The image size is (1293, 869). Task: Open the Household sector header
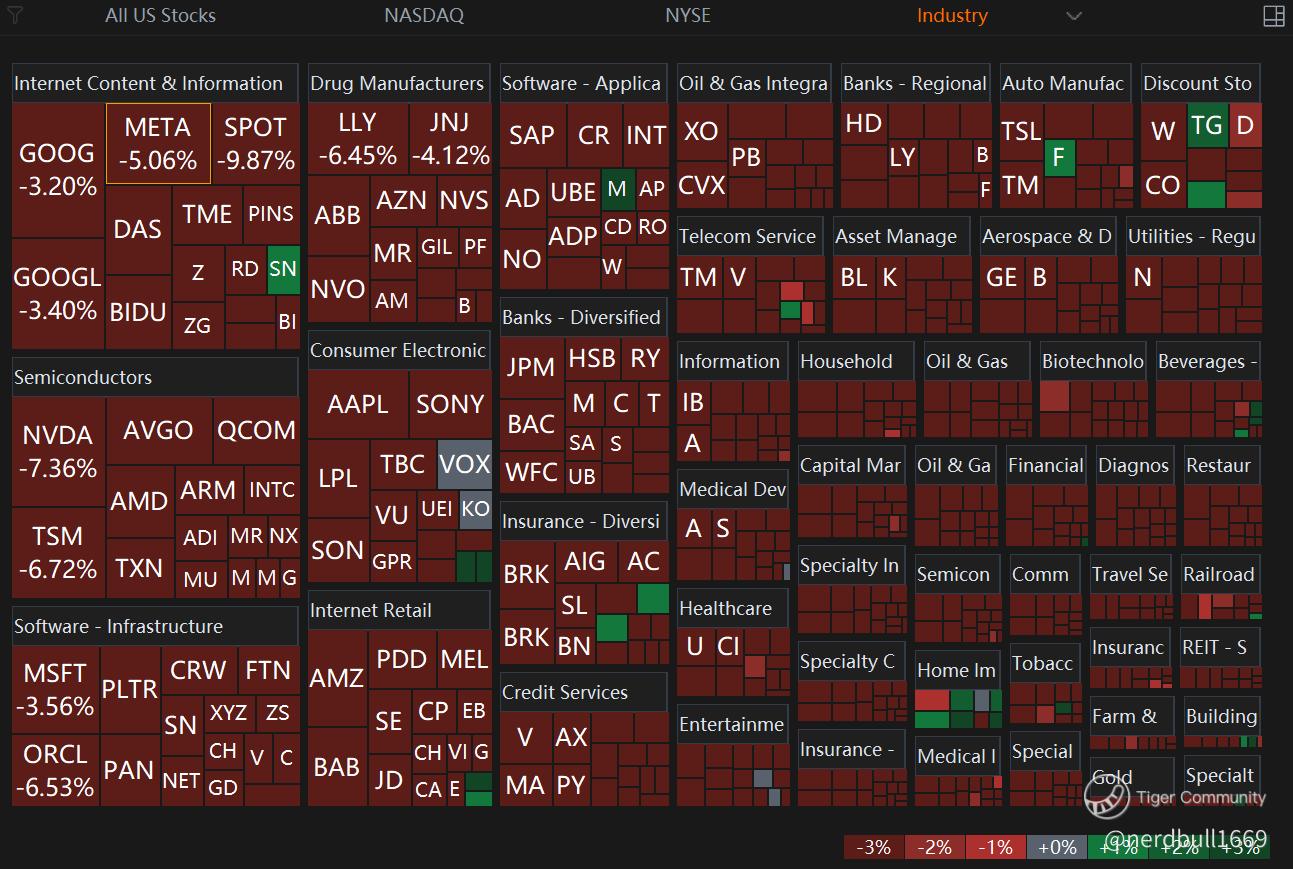856,362
